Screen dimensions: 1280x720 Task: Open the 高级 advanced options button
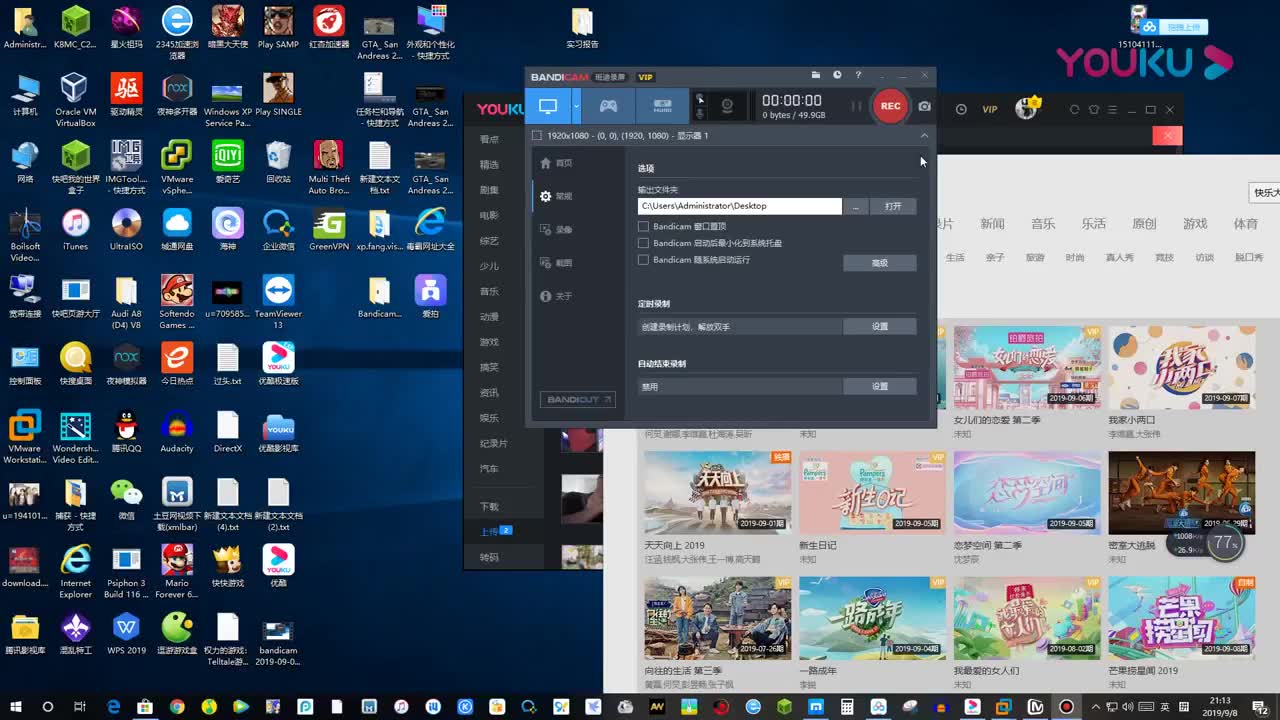[880, 263]
